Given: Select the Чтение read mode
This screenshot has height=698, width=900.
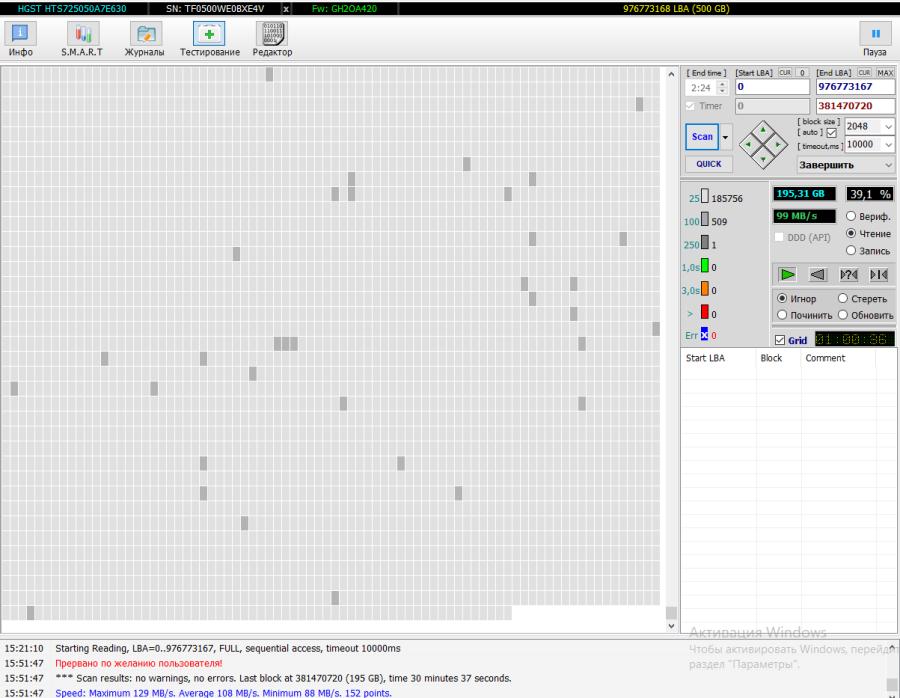Looking at the screenshot, I should (851, 234).
